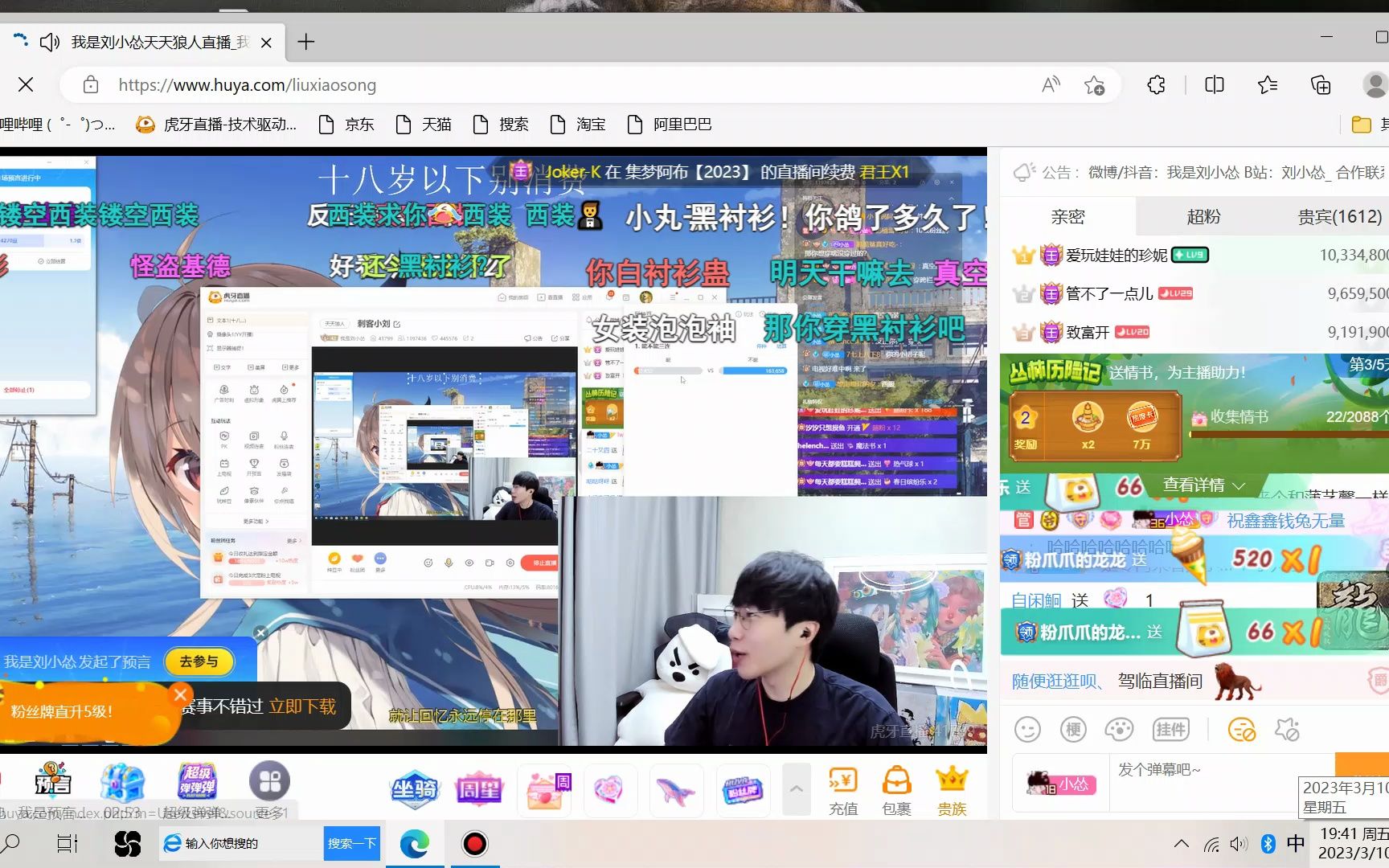Open the 坐骑 gift icon
Screen dimensions: 1389x868
click(415, 790)
